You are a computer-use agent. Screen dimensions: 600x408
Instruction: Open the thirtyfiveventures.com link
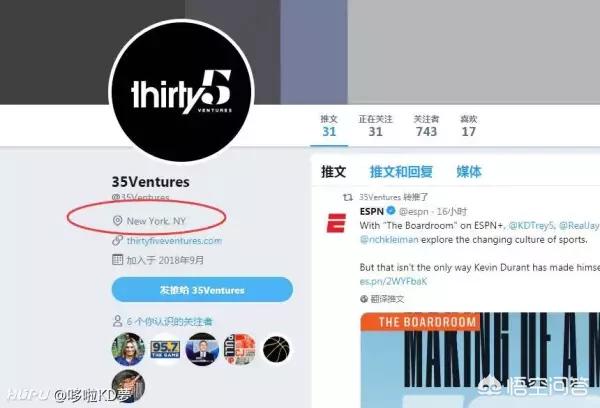[x=174, y=241]
